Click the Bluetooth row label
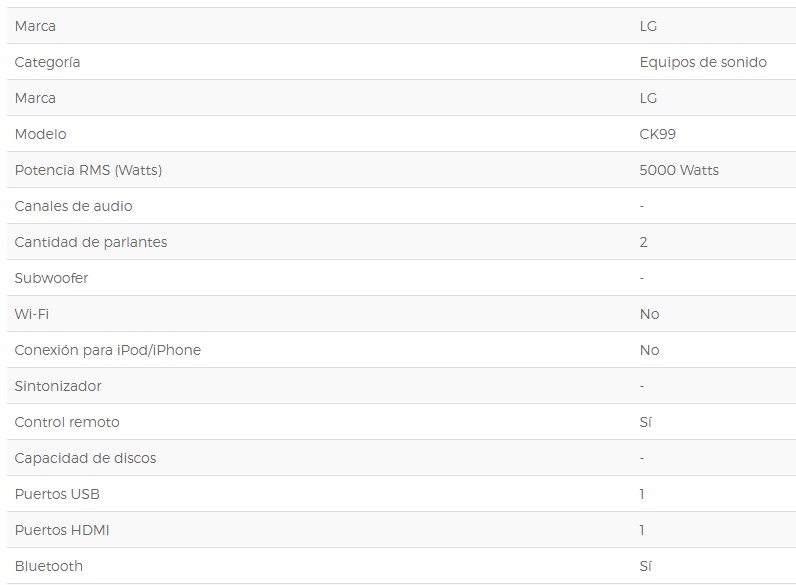Image resolution: width=796 pixels, height=585 pixels. [49, 566]
